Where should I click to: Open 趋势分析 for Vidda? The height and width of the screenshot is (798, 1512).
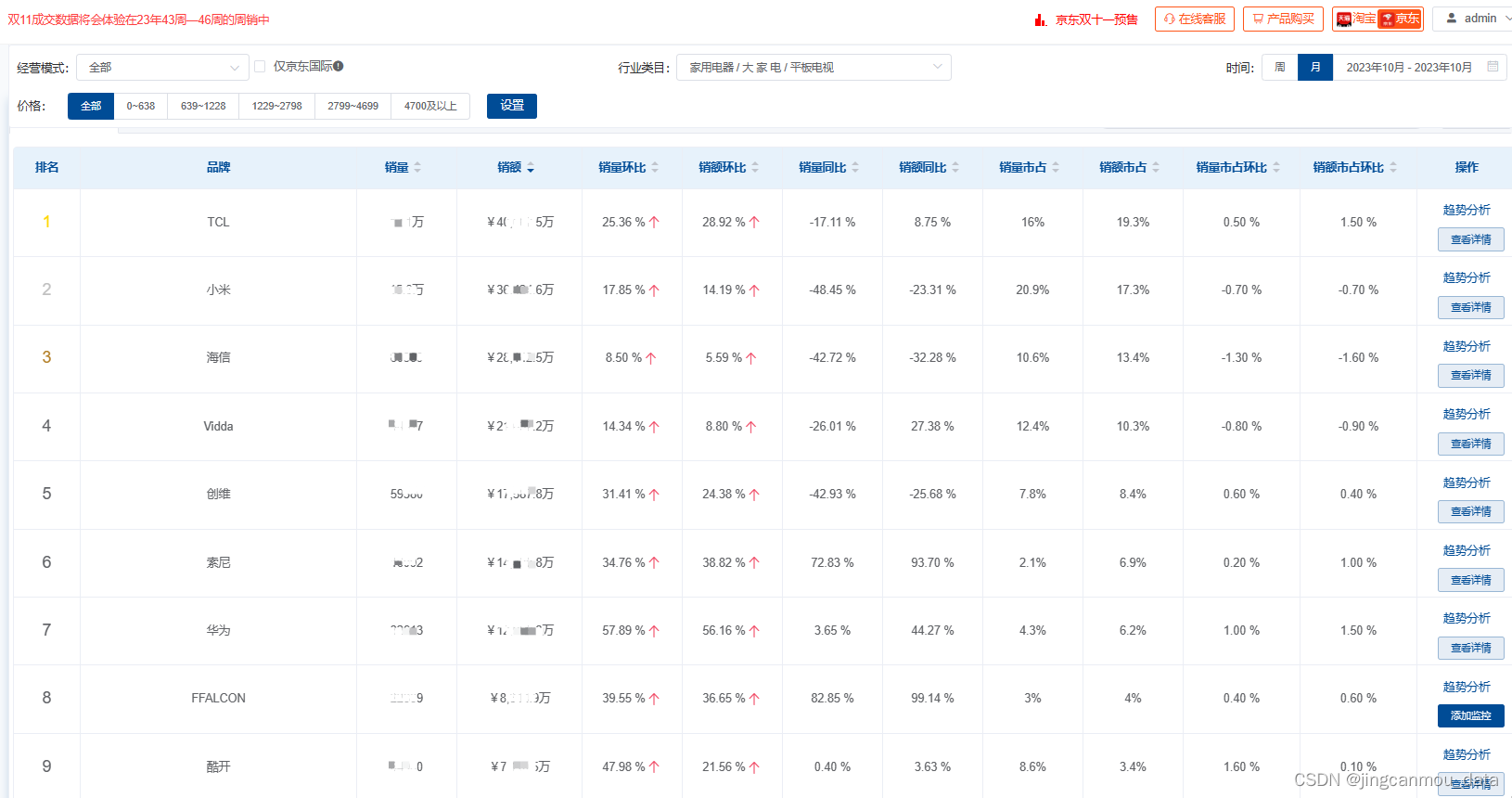click(1467, 414)
